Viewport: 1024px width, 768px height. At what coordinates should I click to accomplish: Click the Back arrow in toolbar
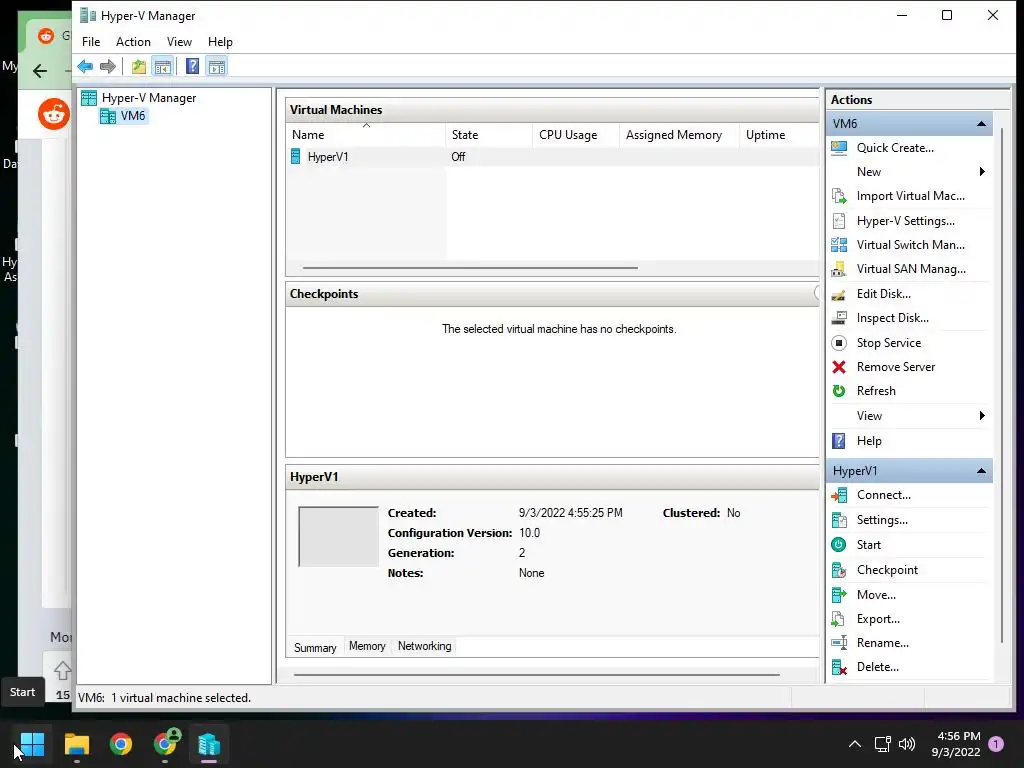(x=85, y=66)
